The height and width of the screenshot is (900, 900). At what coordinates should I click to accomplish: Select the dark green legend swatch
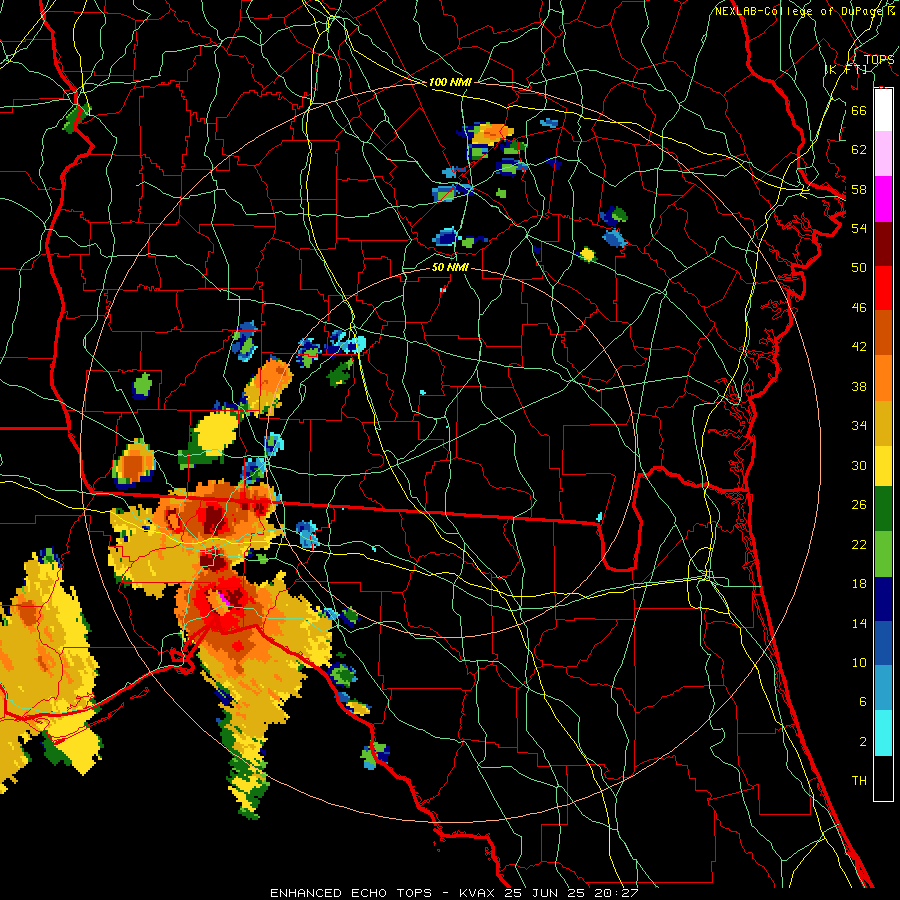point(883,509)
